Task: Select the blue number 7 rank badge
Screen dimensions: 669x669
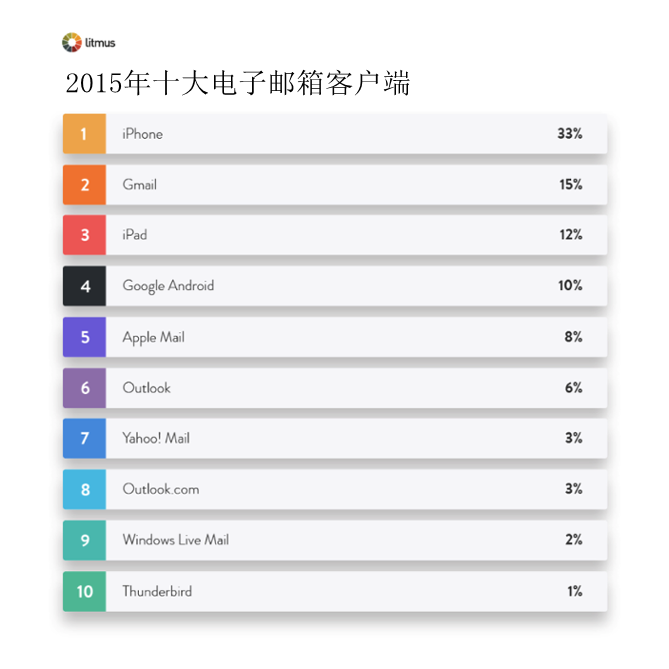Action: point(84,438)
